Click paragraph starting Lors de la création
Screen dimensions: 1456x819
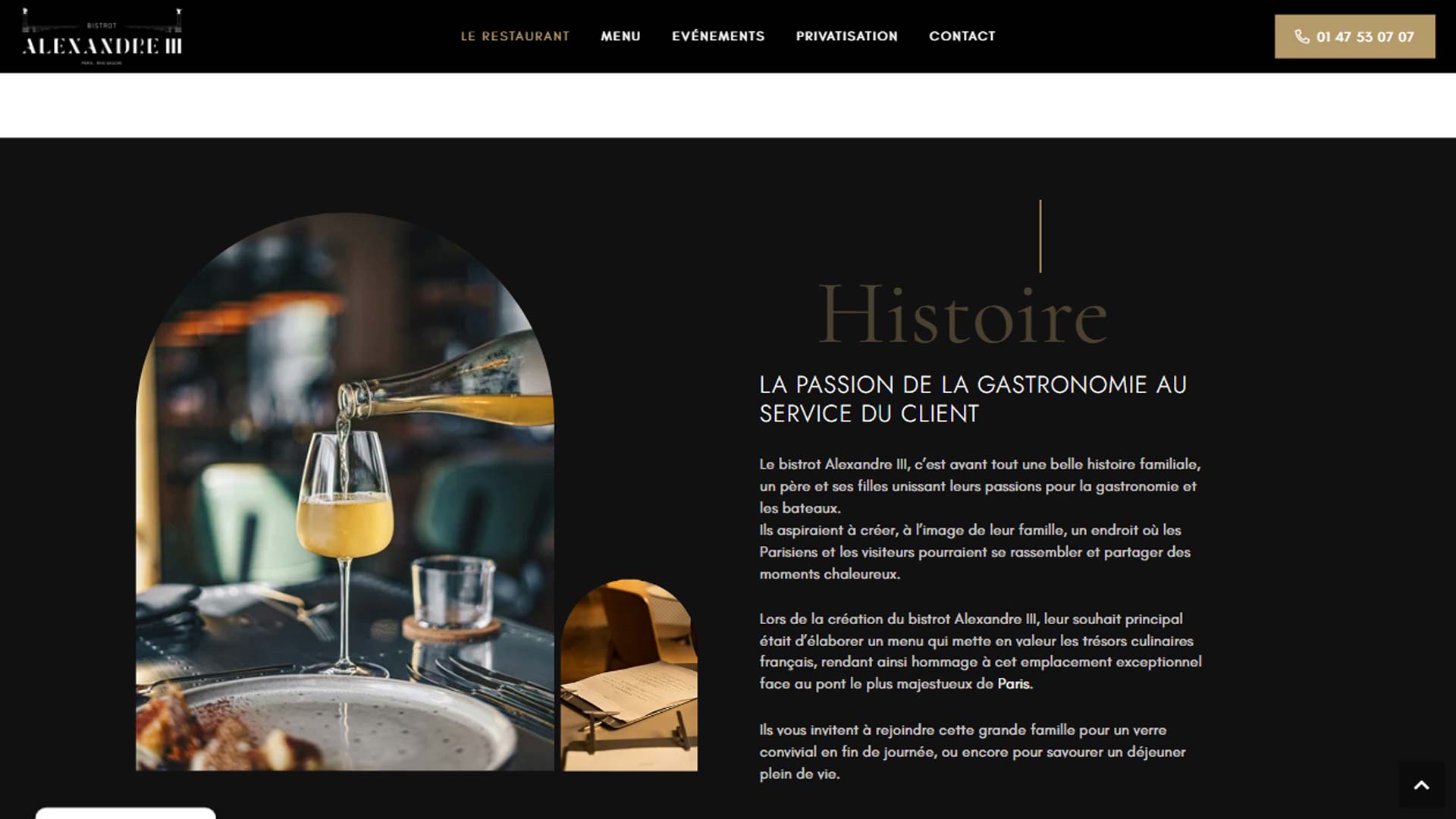pyautogui.click(x=981, y=651)
